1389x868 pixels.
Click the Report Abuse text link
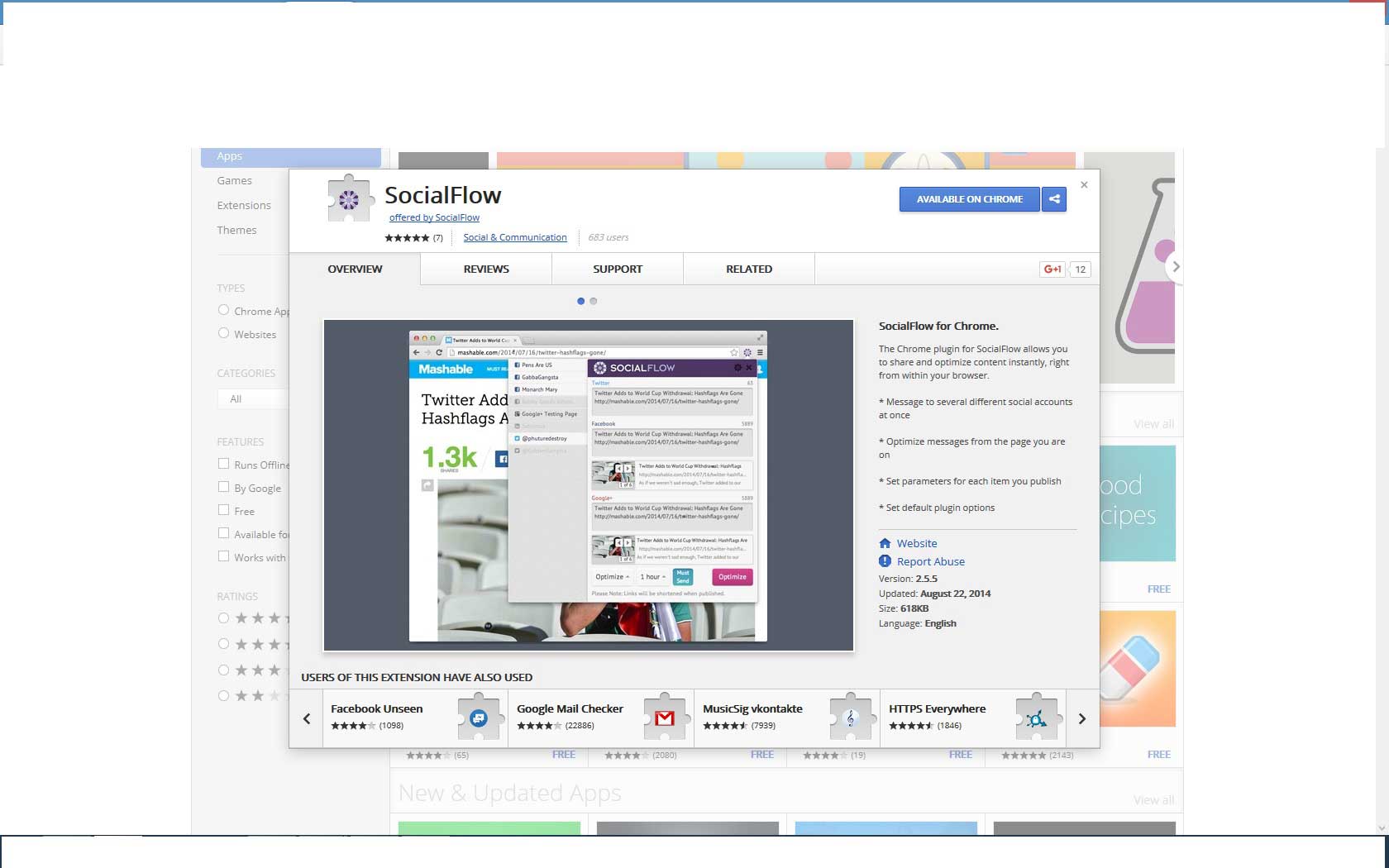pyautogui.click(x=931, y=562)
